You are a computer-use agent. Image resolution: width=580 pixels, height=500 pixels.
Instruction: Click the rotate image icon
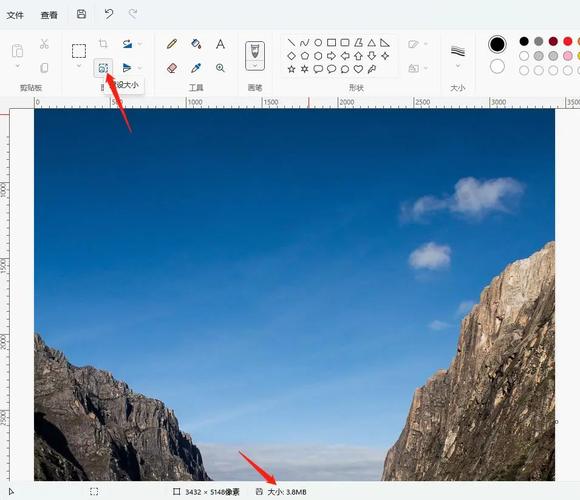(x=127, y=44)
